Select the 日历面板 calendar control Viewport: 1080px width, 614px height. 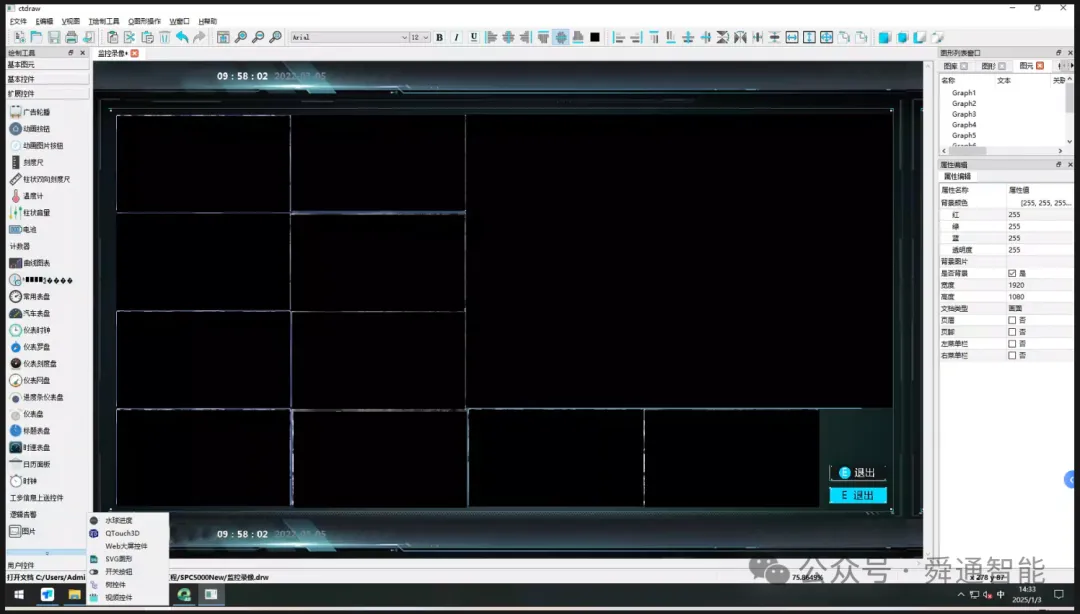30,464
